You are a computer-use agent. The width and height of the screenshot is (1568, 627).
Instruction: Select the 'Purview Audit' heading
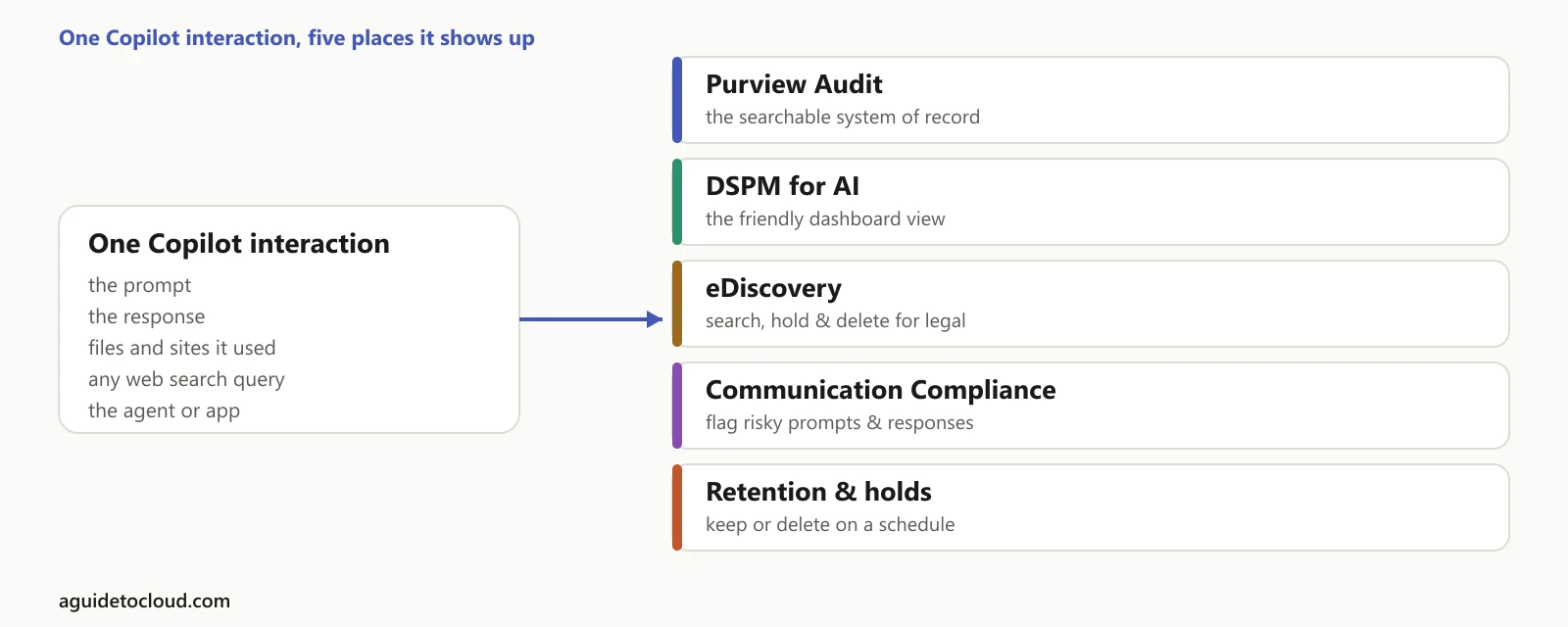pos(794,84)
